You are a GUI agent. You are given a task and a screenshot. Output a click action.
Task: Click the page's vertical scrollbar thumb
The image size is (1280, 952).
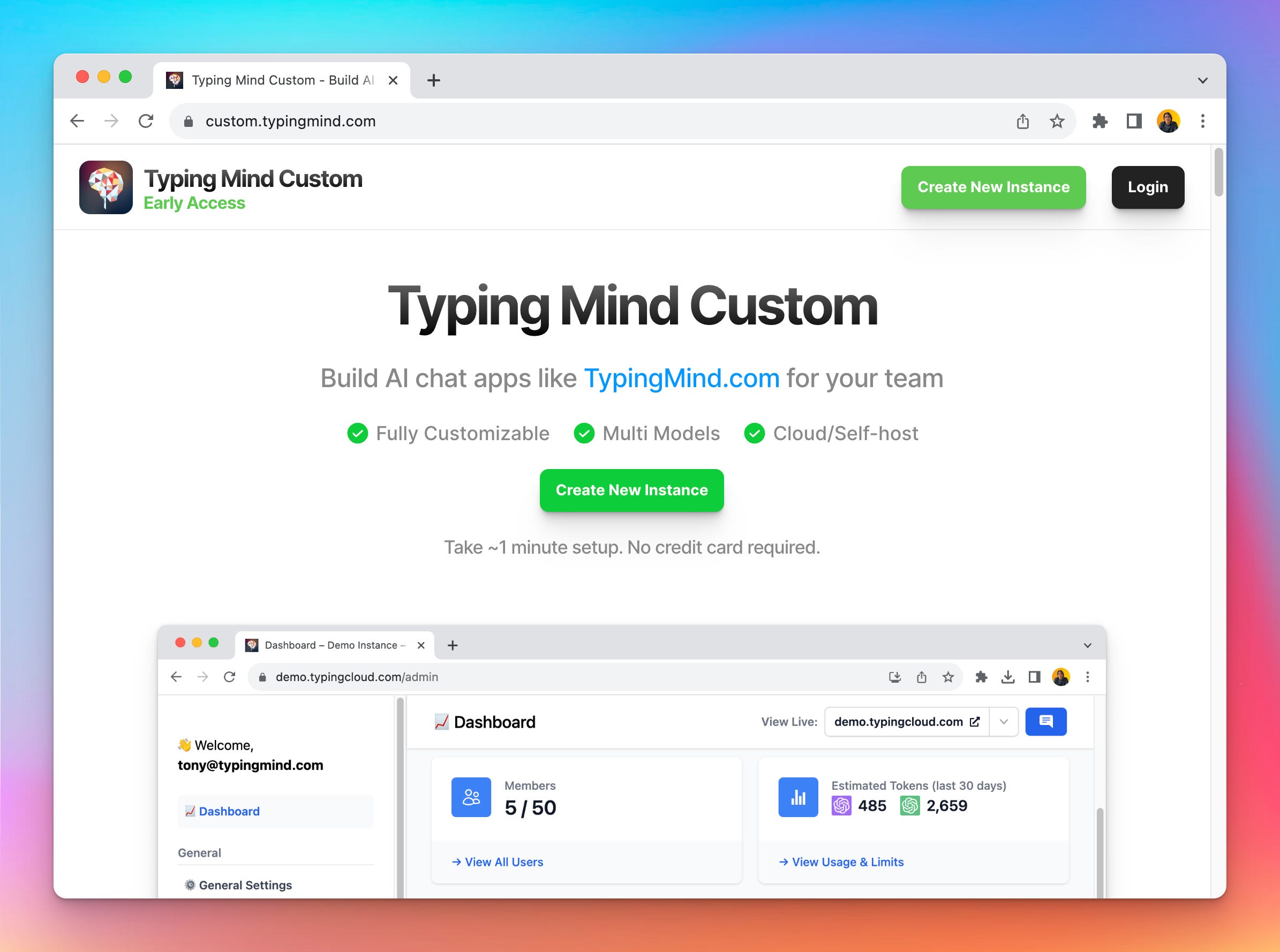tap(1218, 172)
